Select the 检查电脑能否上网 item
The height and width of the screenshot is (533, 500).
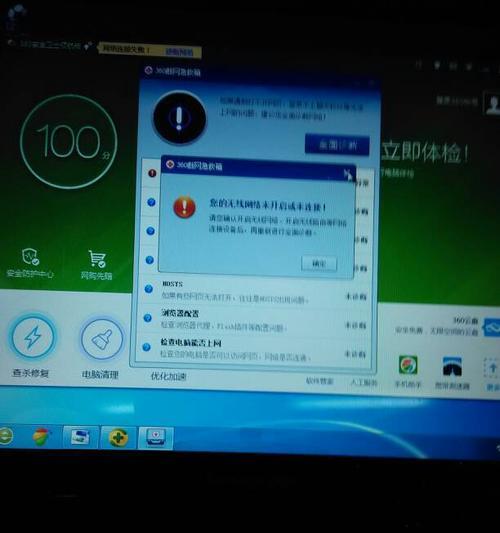[x=255, y=349]
